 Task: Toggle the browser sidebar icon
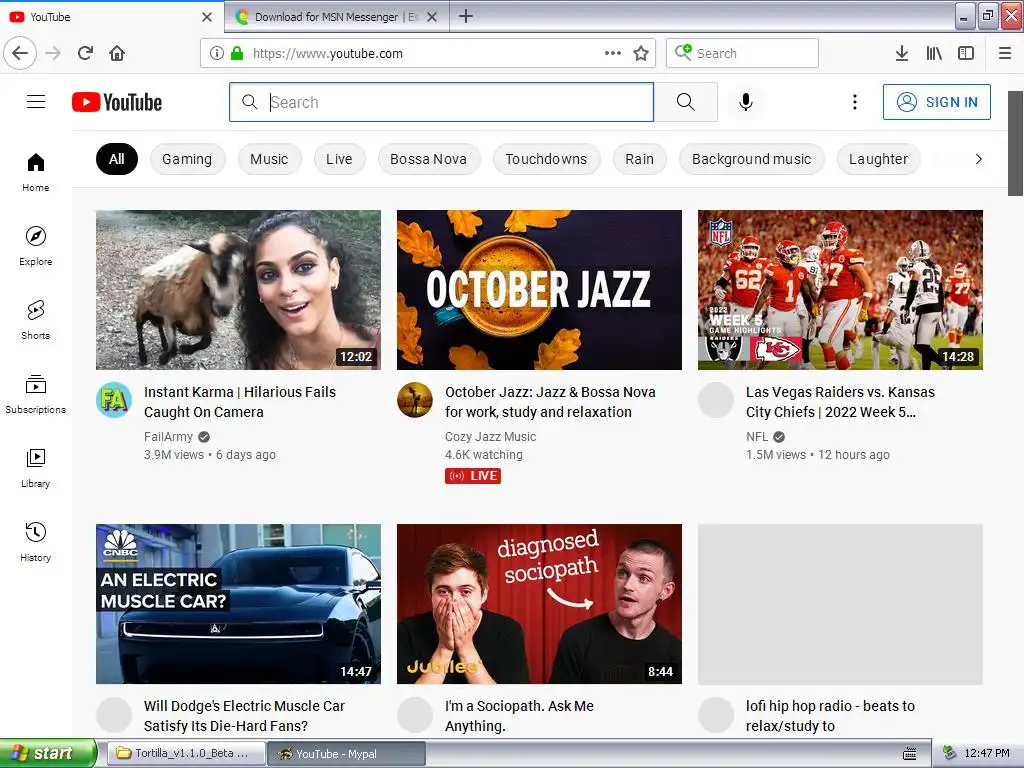pyautogui.click(x=966, y=53)
